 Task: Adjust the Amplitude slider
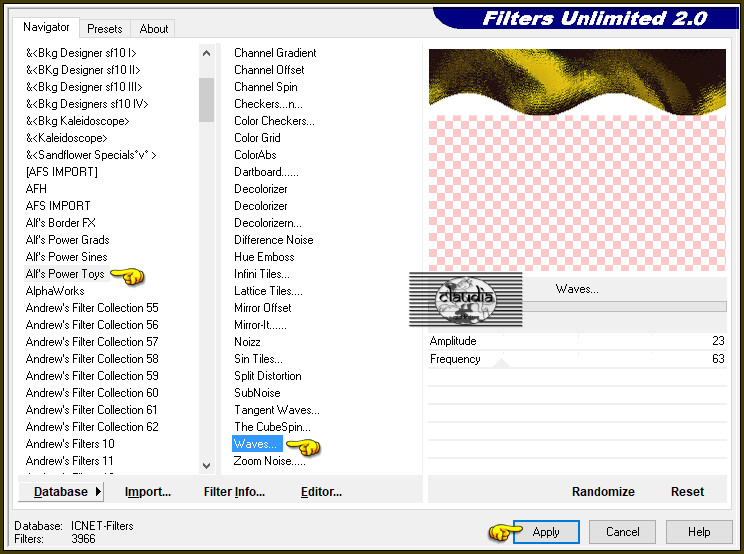coord(577,341)
